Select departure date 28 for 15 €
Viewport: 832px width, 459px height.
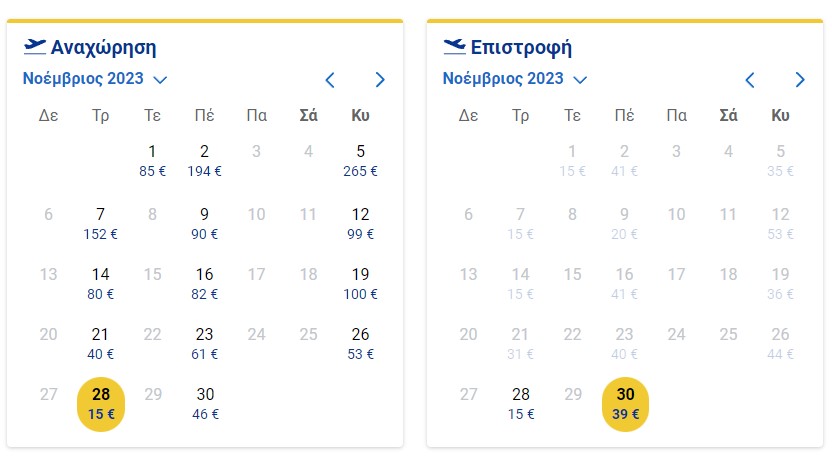coord(101,403)
